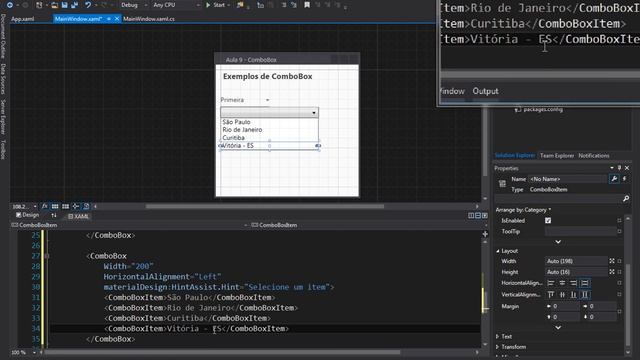Click the New Project toolbar icon
Image resolution: width=640 pixels, height=360 pixels.
[39, 5]
